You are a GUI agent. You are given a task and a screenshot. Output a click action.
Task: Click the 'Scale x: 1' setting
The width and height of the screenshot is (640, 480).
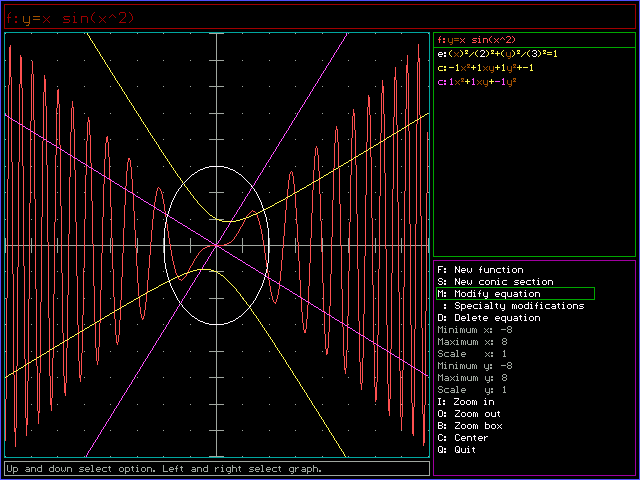(472, 353)
